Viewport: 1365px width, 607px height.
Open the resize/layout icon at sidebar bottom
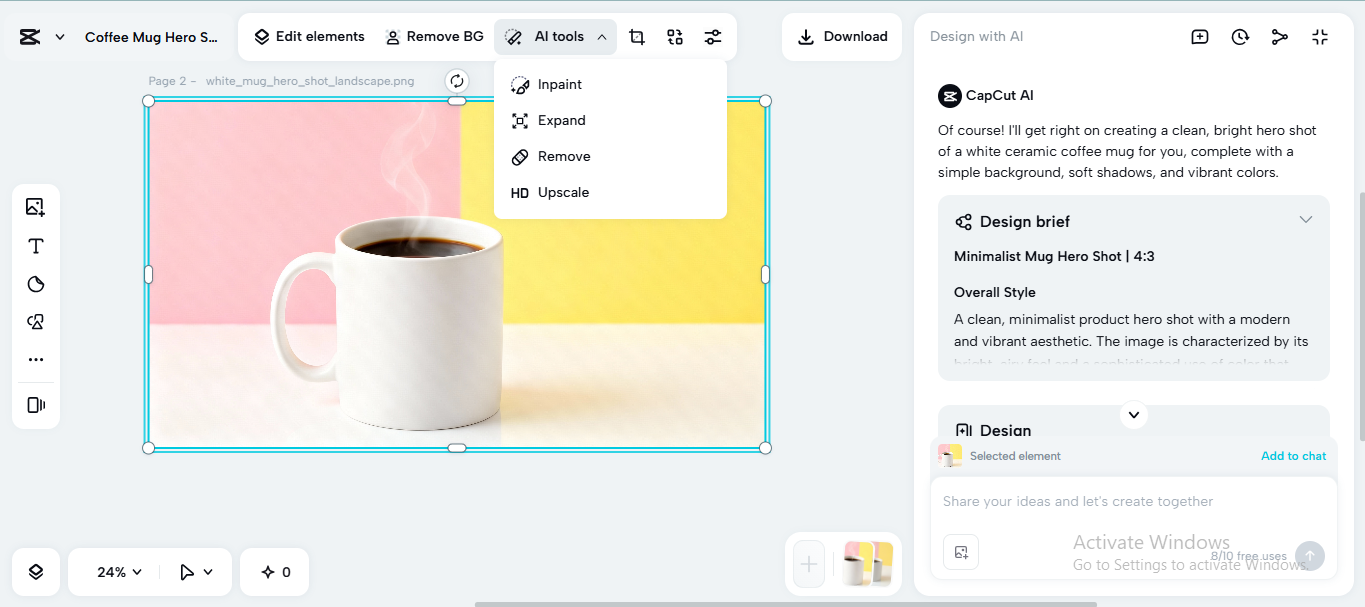pyautogui.click(x=36, y=405)
